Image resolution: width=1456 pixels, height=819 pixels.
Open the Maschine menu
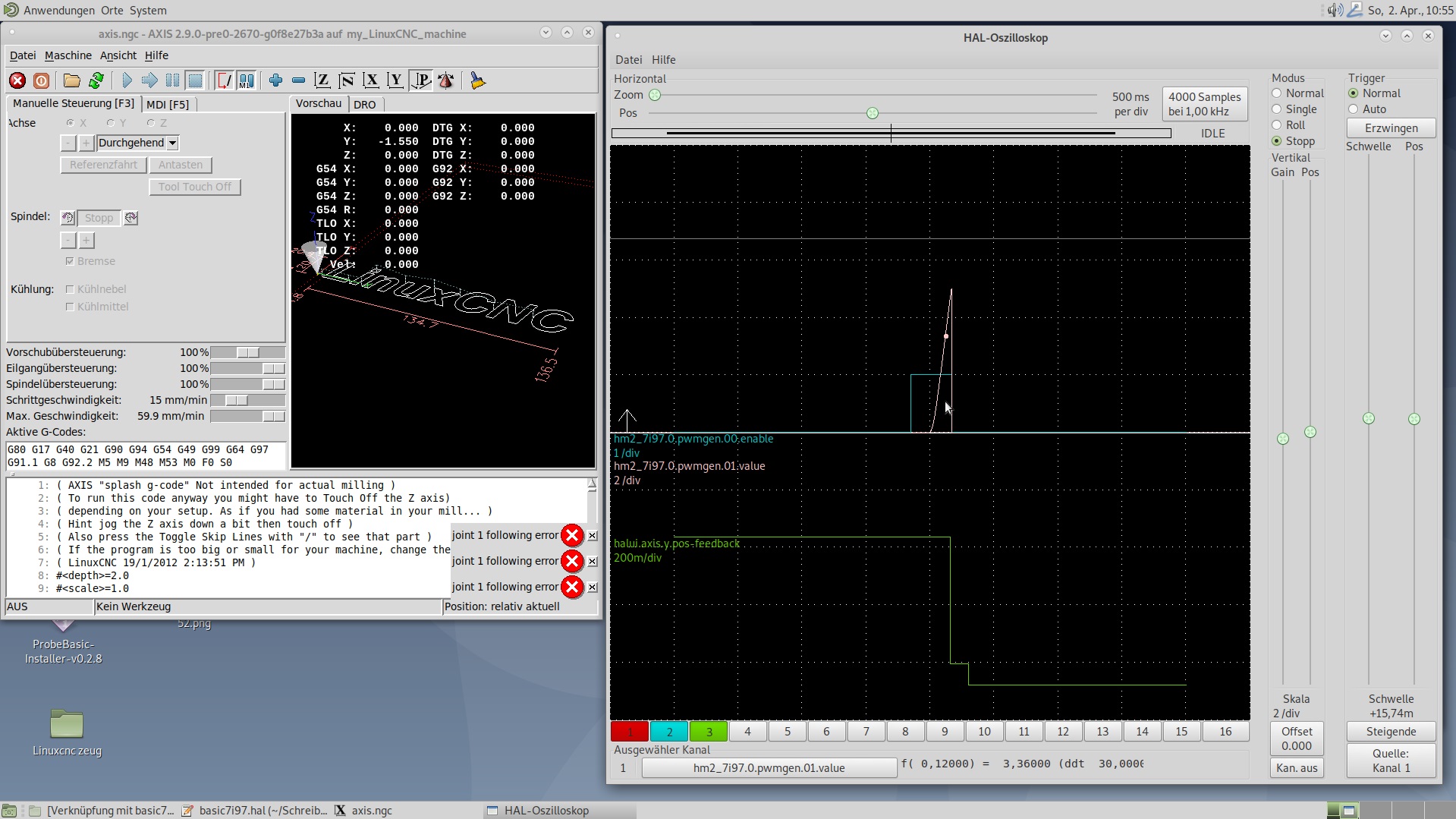point(68,55)
